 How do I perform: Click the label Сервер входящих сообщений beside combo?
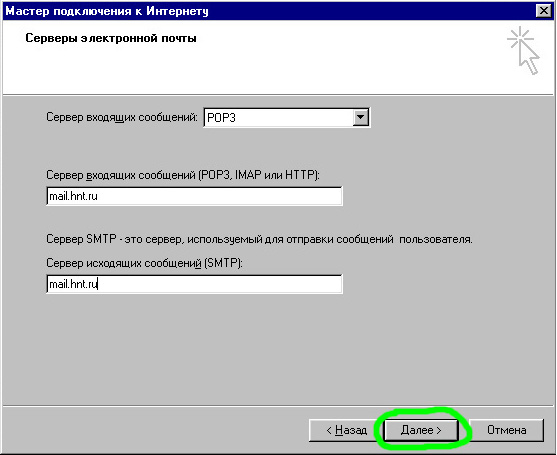[x=122, y=117]
